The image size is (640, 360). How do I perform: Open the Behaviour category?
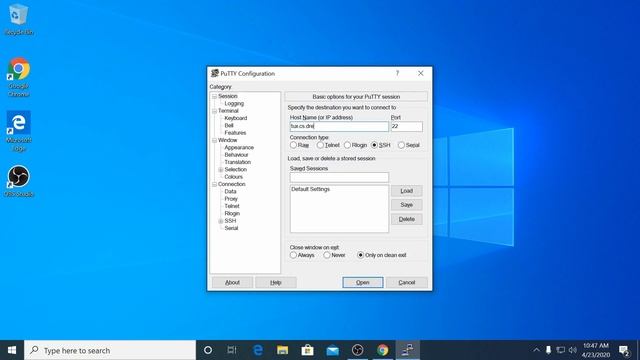[236, 155]
